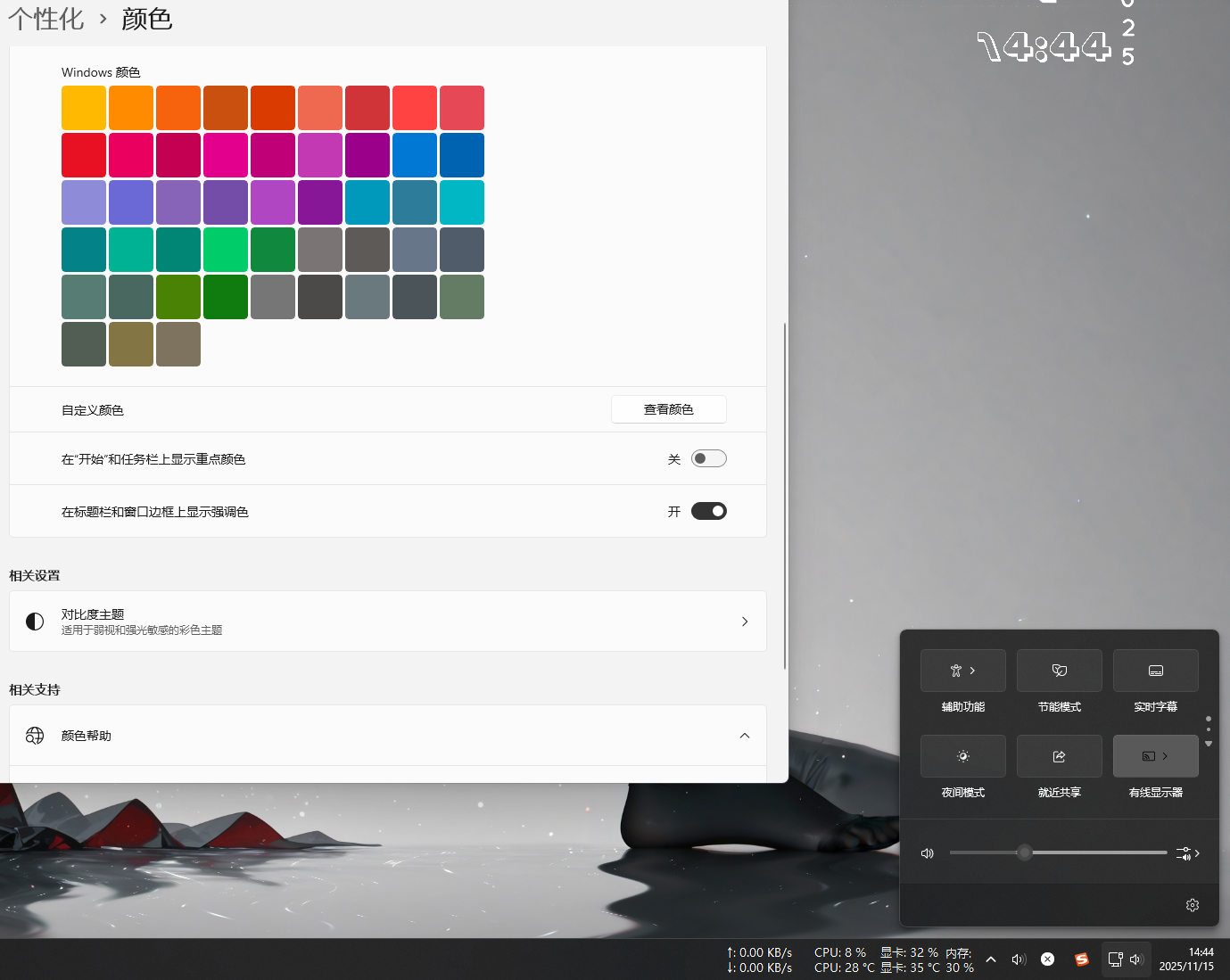Open settings gear in quick settings panel

tap(1193, 905)
